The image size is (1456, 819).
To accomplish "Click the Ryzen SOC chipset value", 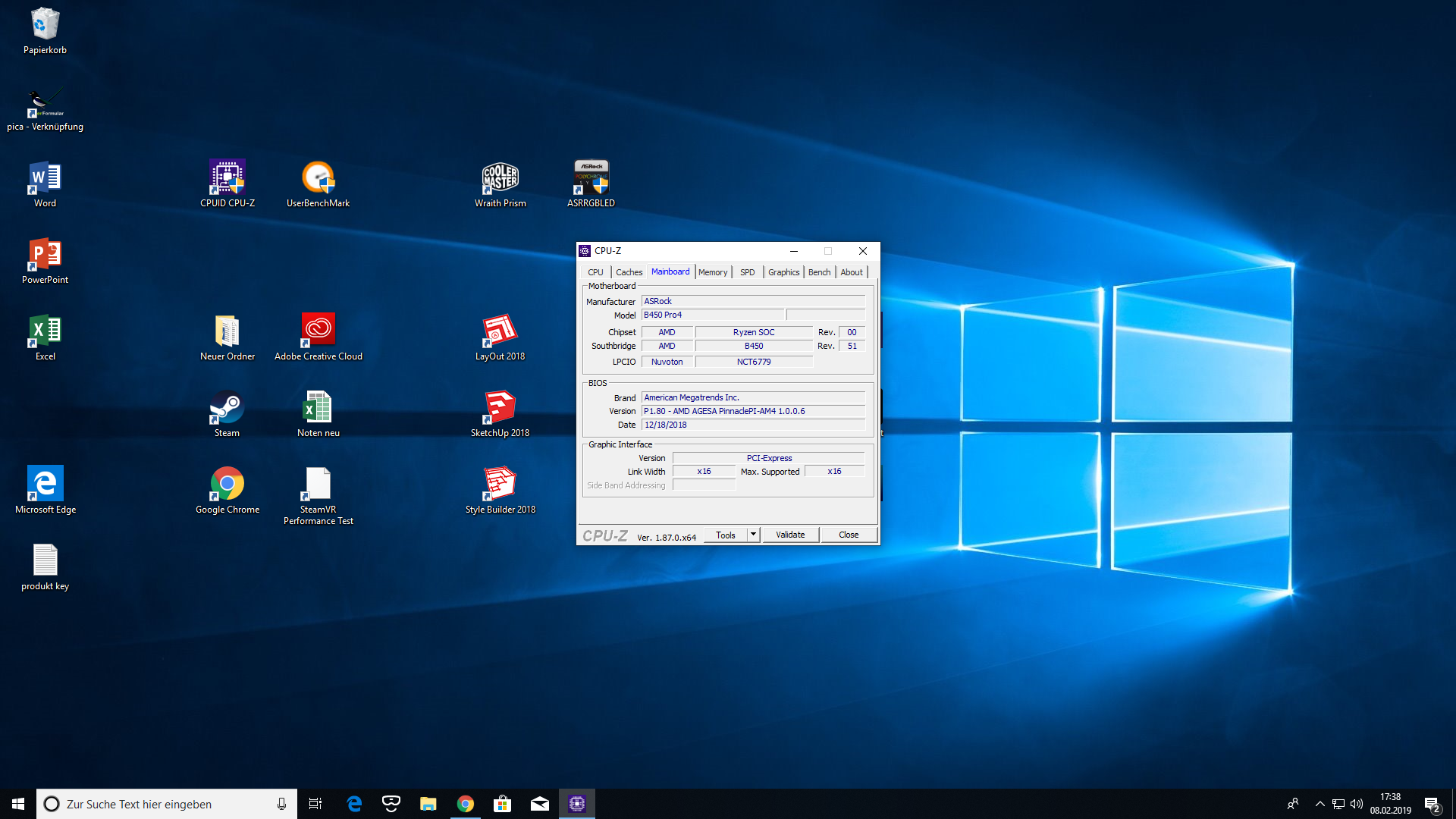I will coord(754,332).
